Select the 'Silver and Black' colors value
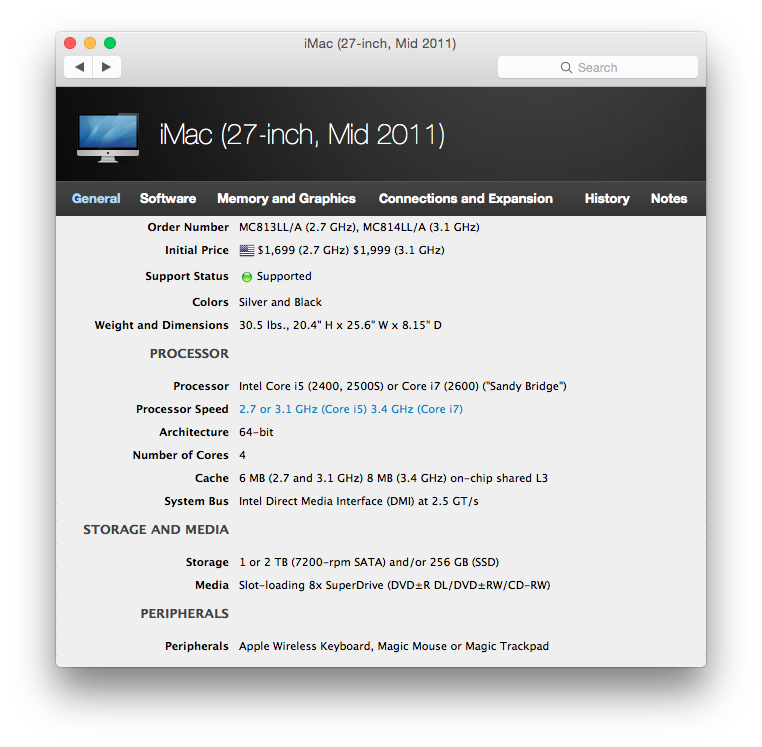 [x=280, y=302]
